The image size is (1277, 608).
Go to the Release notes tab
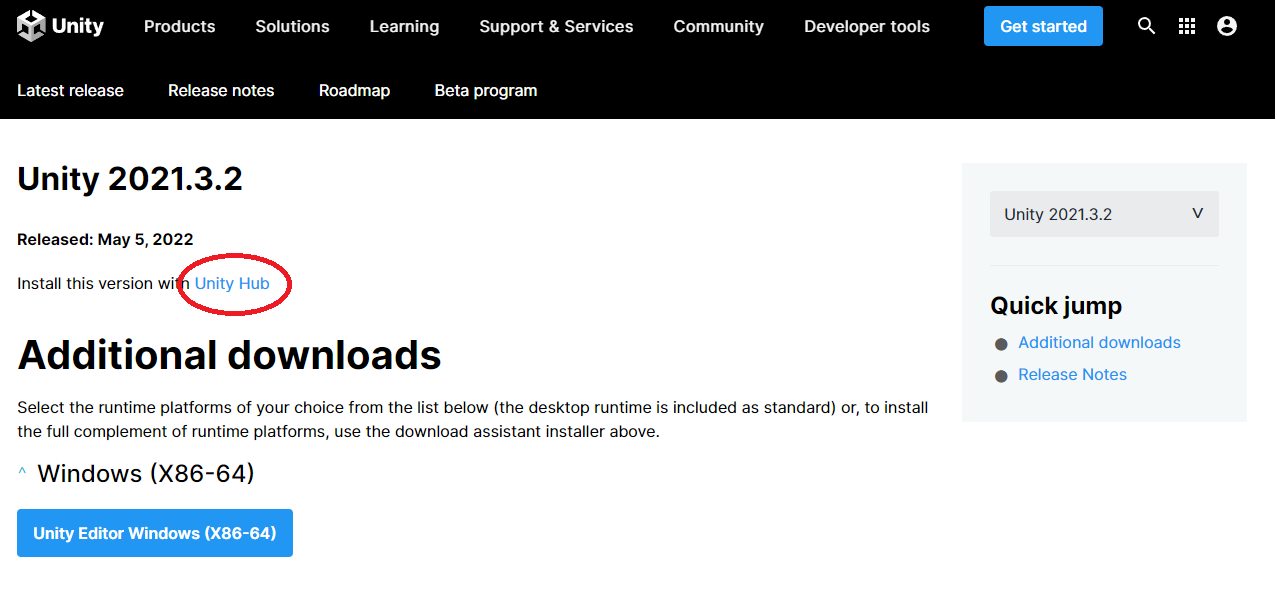221,90
